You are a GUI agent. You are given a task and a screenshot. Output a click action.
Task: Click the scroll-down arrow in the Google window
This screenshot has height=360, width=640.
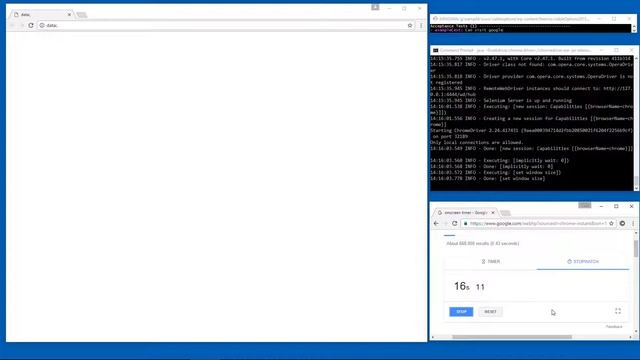pos(636,331)
